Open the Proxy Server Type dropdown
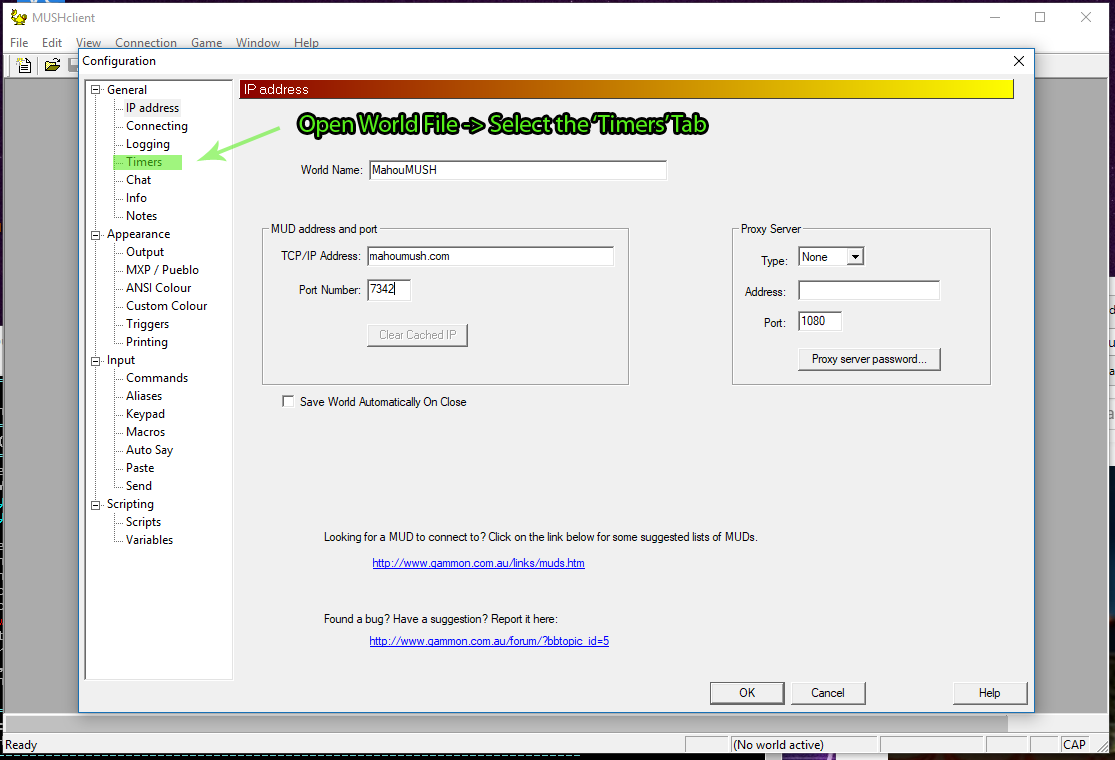Viewport: 1115px width, 760px height. coord(854,257)
